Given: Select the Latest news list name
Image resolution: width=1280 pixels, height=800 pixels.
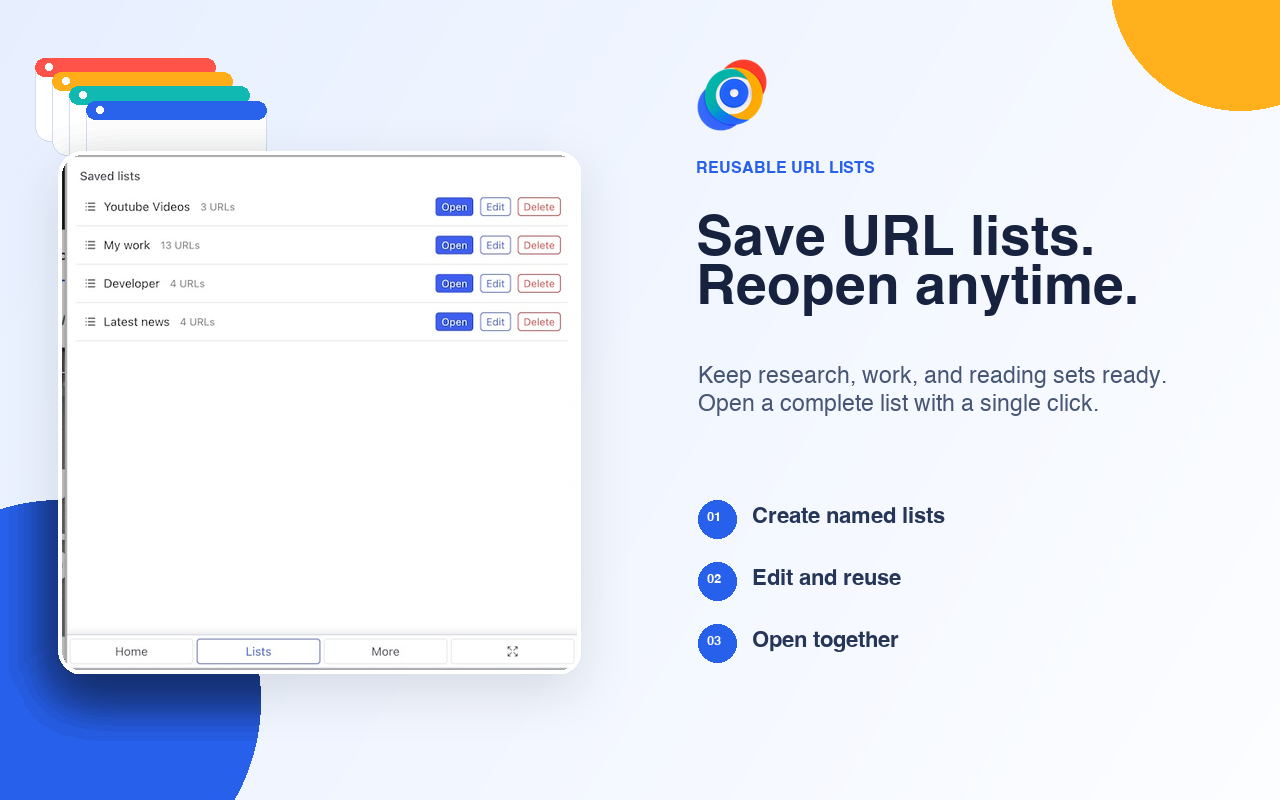Looking at the screenshot, I should tap(136, 322).
